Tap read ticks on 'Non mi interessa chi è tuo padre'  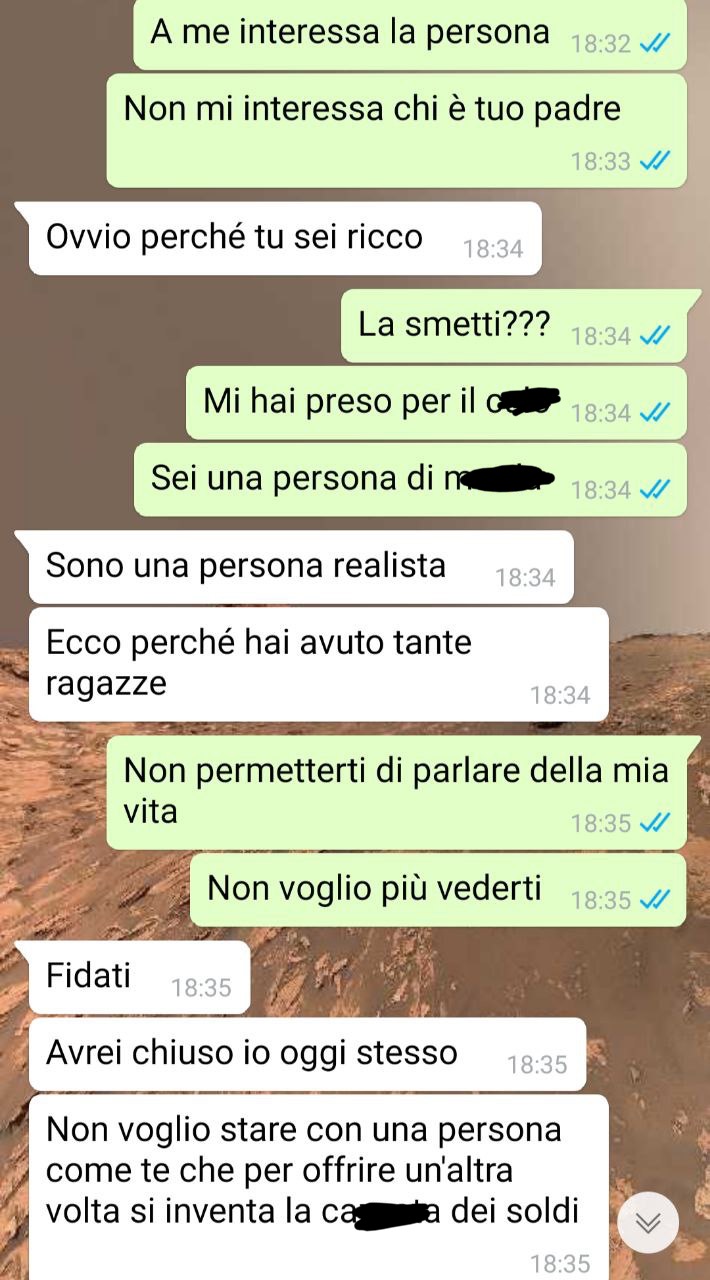pos(655,160)
